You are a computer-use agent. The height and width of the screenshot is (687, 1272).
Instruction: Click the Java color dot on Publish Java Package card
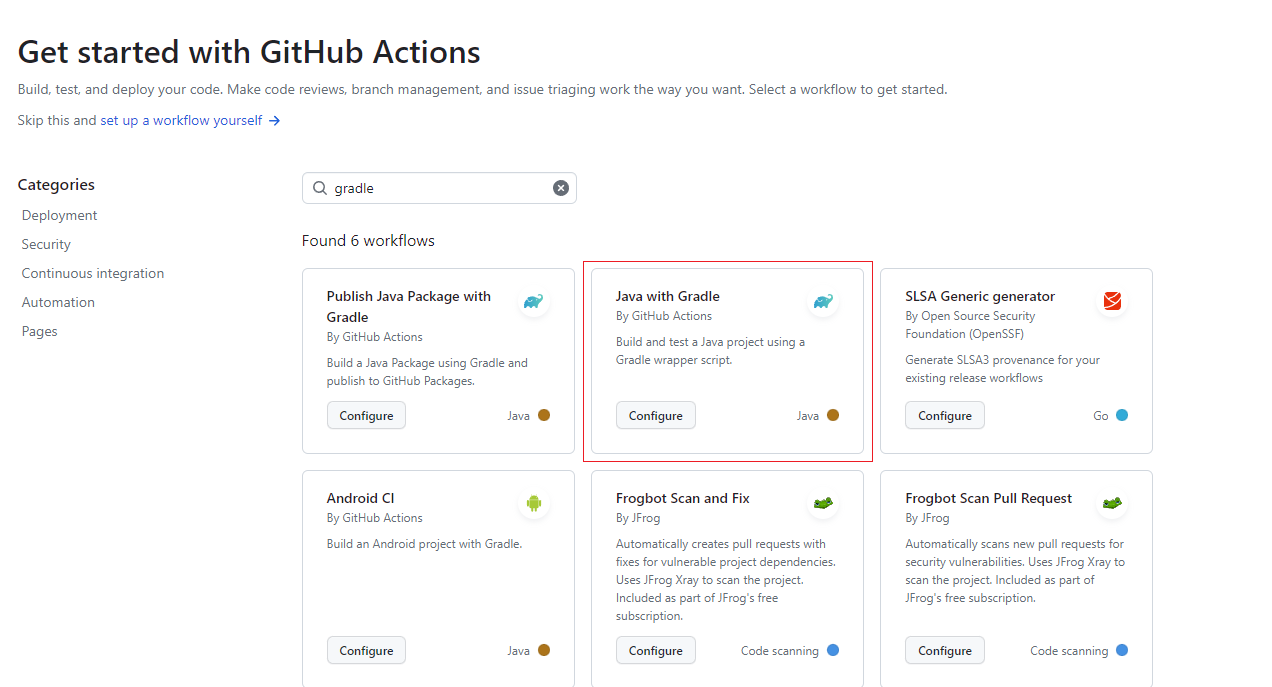point(544,415)
